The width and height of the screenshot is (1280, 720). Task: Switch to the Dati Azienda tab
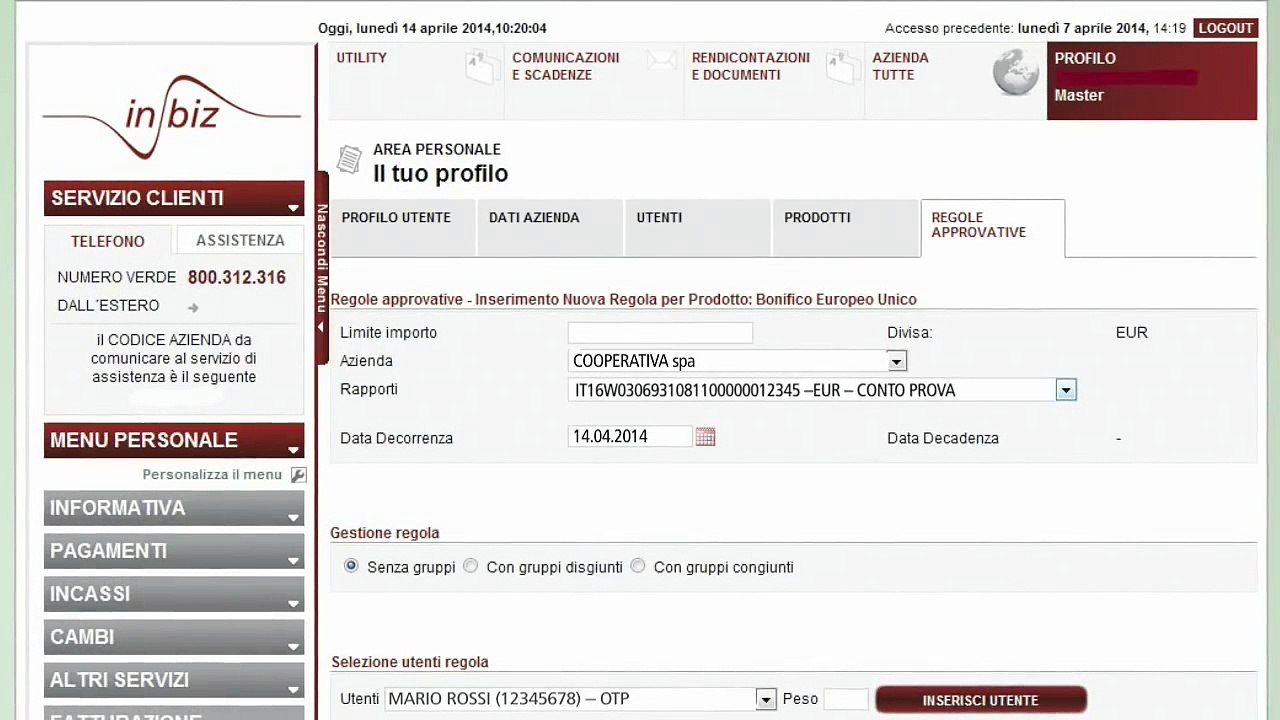(550, 228)
